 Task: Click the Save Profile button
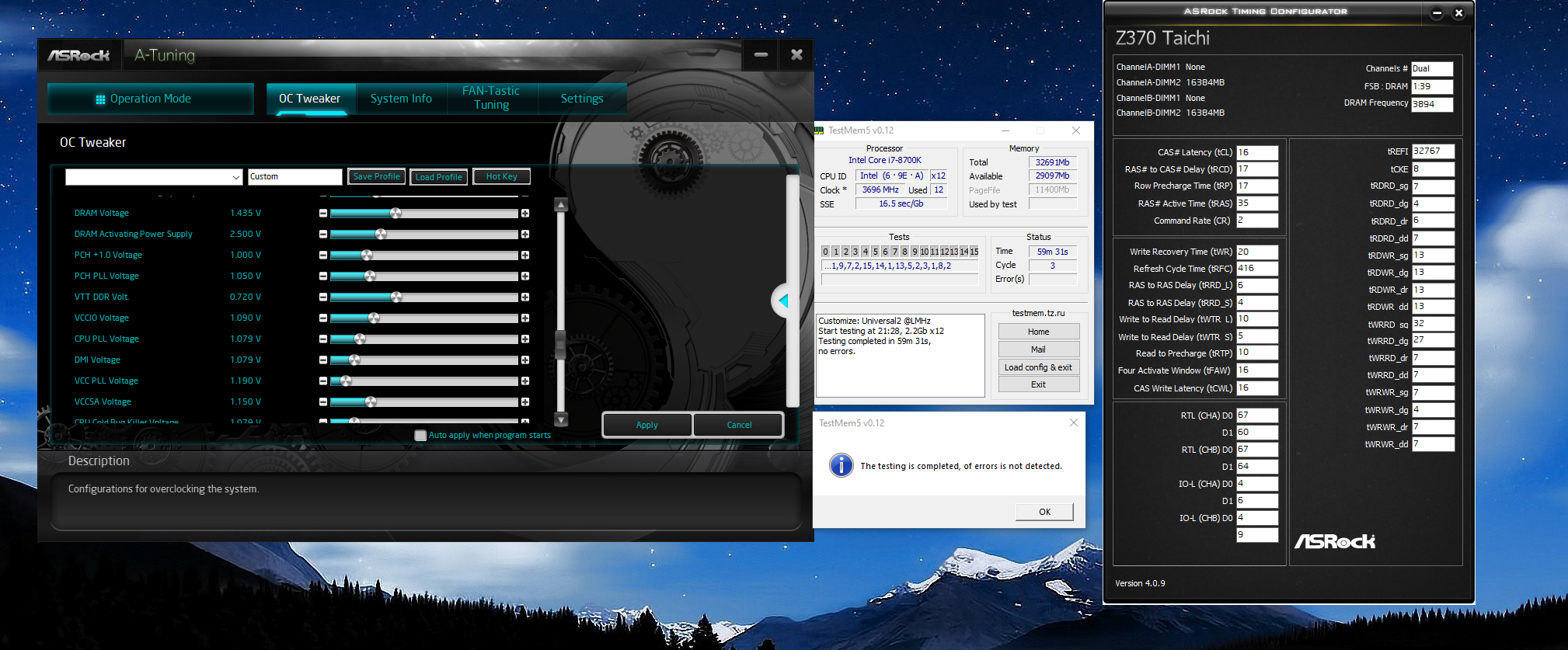tap(377, 177)
